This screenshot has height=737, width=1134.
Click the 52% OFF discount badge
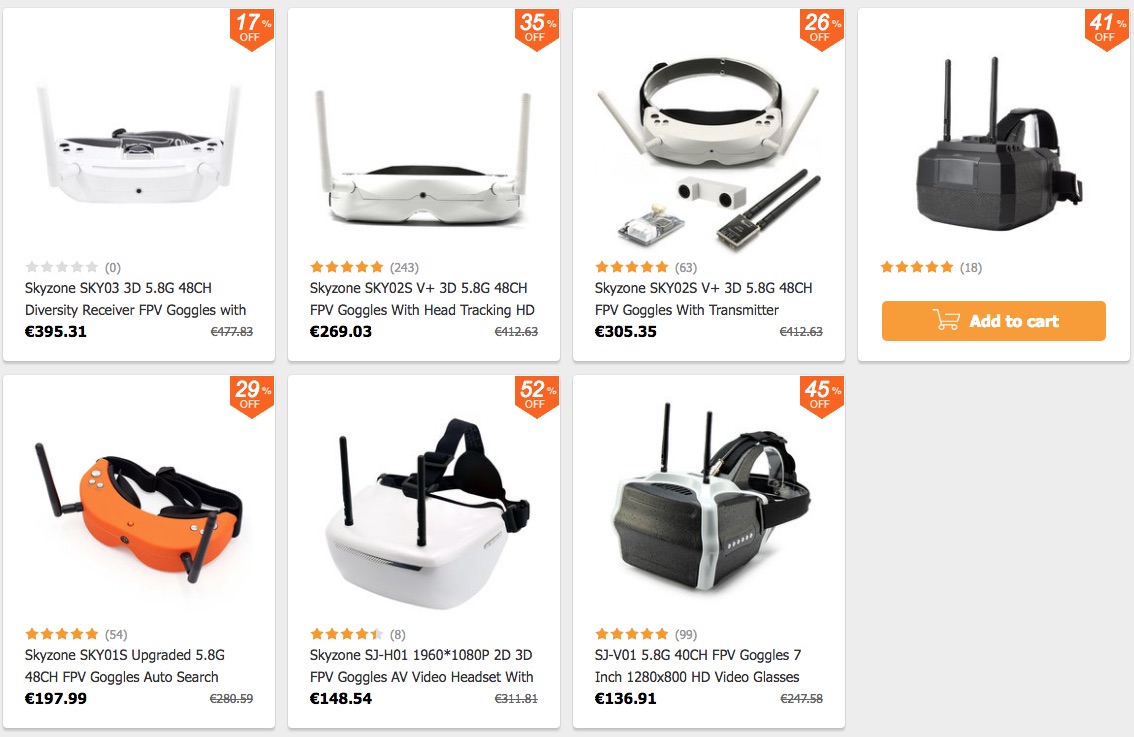click(x=537, y=396)
